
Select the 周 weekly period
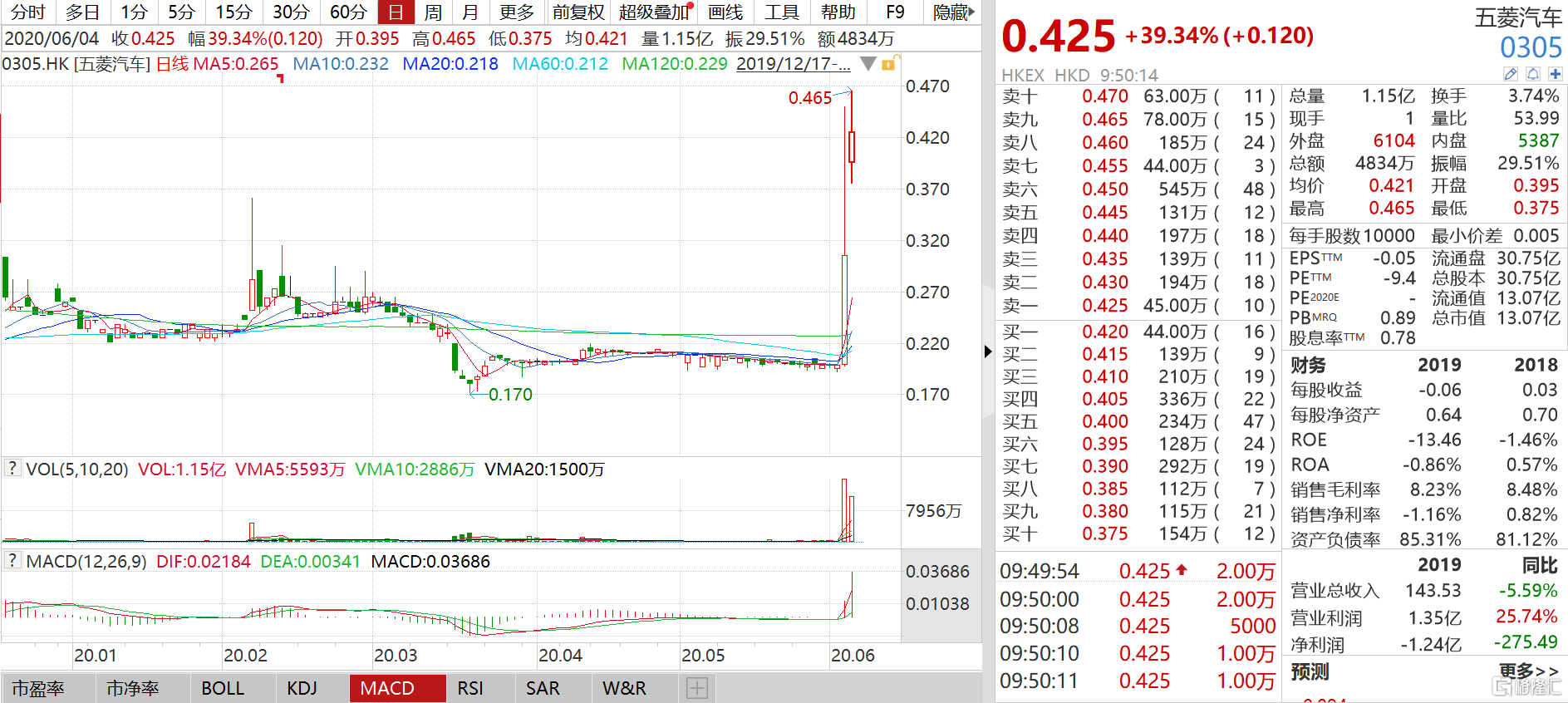click(x=433, y=12)
